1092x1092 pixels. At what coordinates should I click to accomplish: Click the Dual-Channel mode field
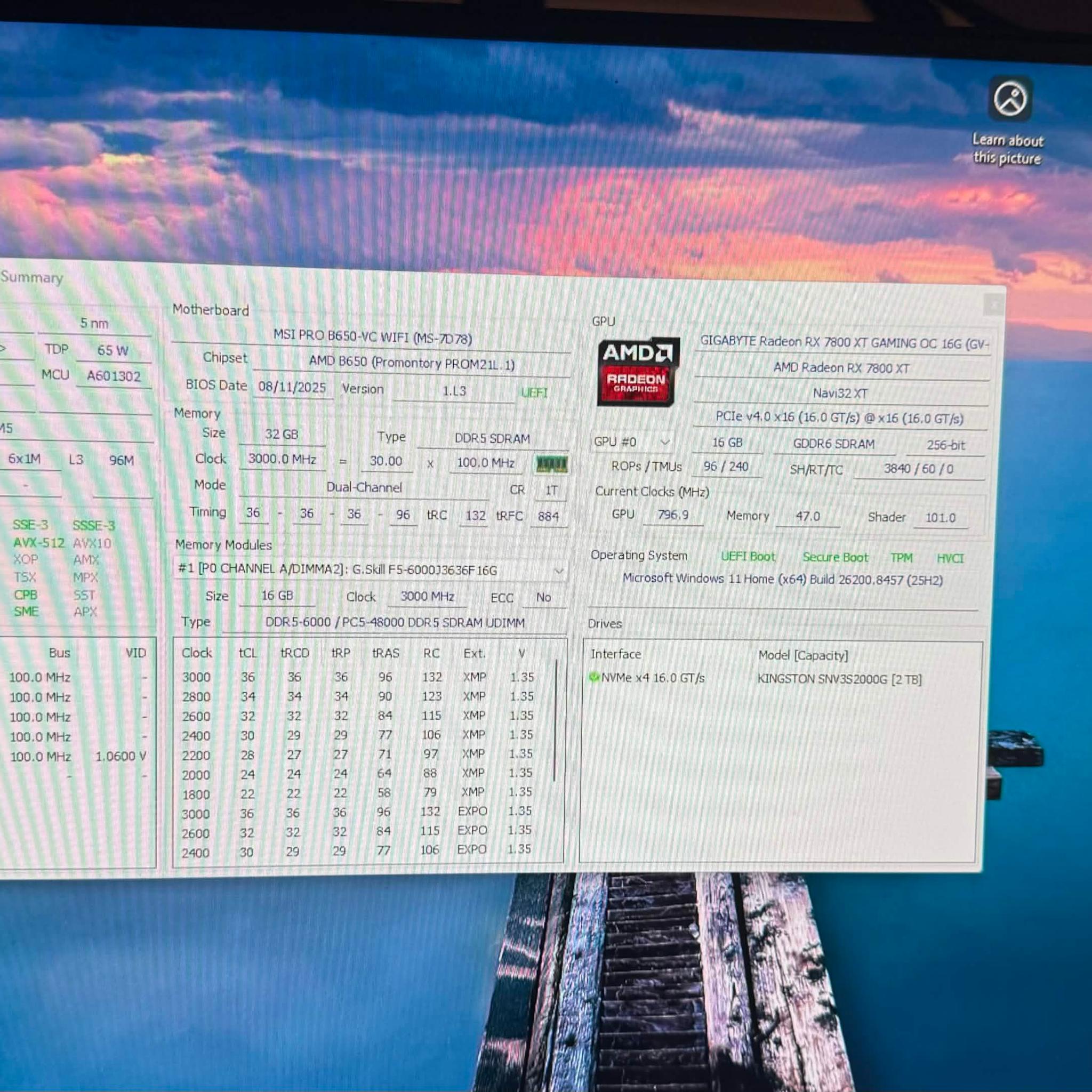[364, 487]
